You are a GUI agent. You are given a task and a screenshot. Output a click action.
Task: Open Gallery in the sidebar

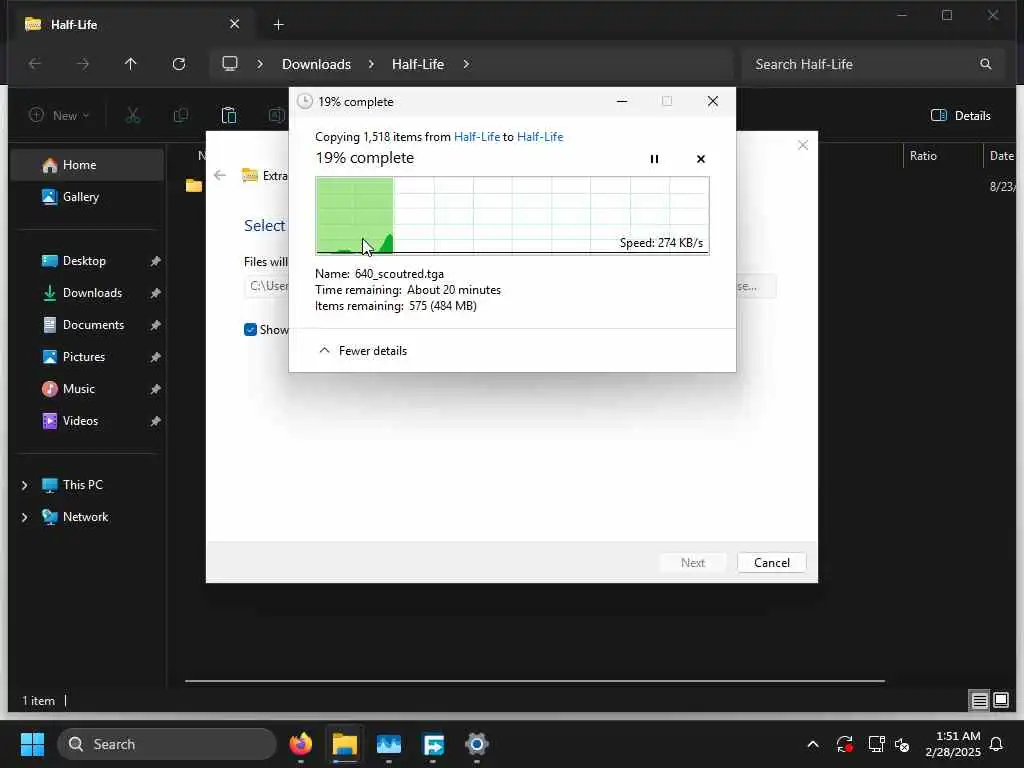pyautogui.click(x=87, y=197)
